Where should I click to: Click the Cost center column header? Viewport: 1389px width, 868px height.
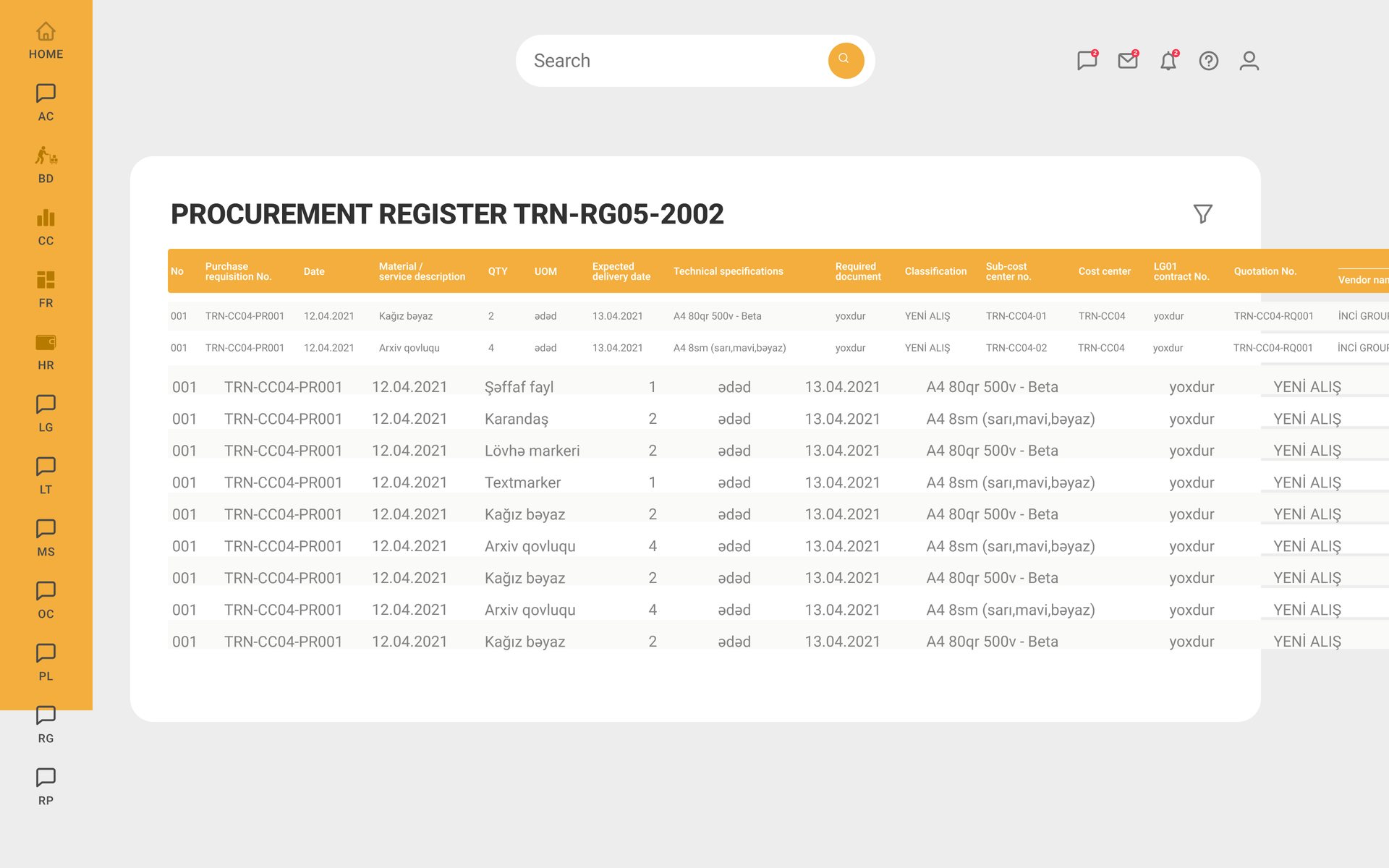point(1104,271)
